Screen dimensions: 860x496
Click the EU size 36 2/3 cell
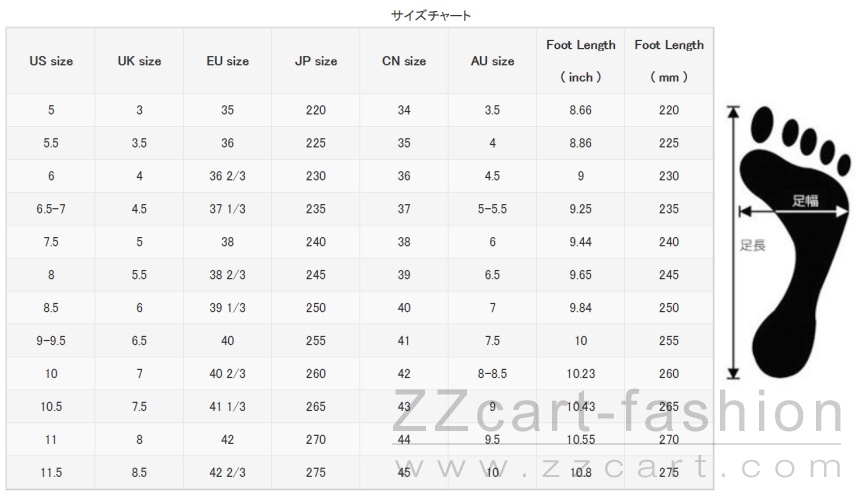coord(228,176)
